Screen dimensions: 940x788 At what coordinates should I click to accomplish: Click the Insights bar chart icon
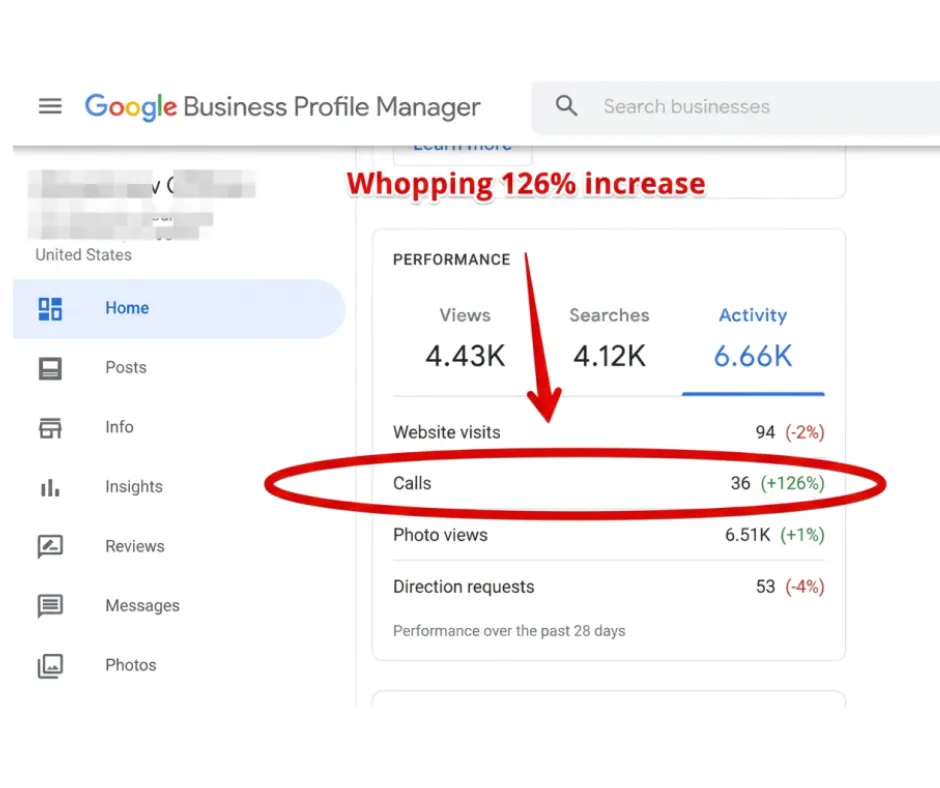[x=50, y=488]
